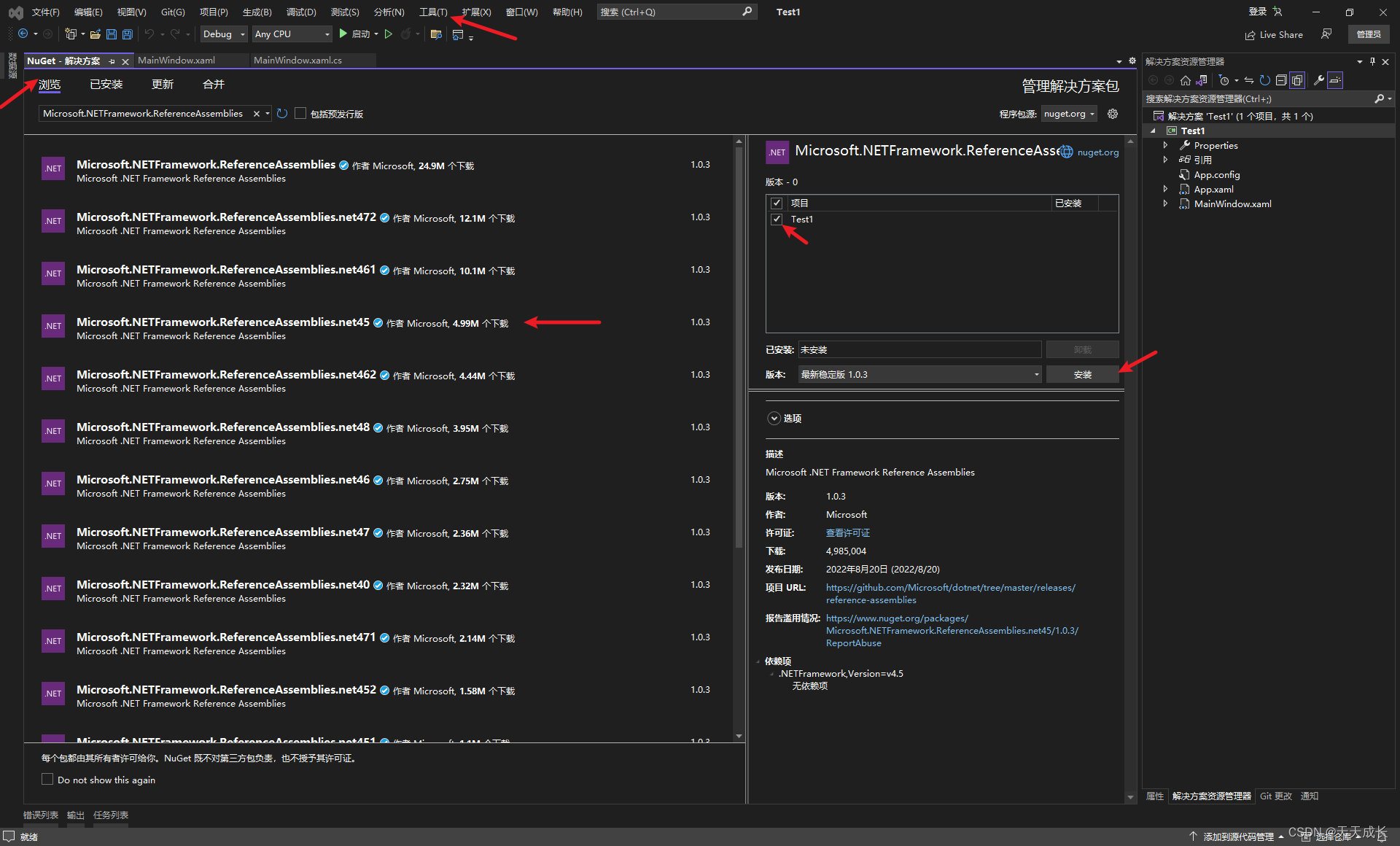Close the NuGet solution tab
The height and width of the screenshot is (846, 1400).
125,61
